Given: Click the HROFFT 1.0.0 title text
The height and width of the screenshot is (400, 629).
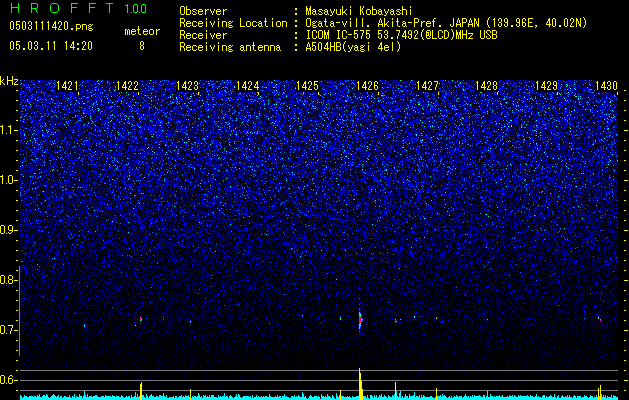Looking at the screenshot, I should point(78,8).
